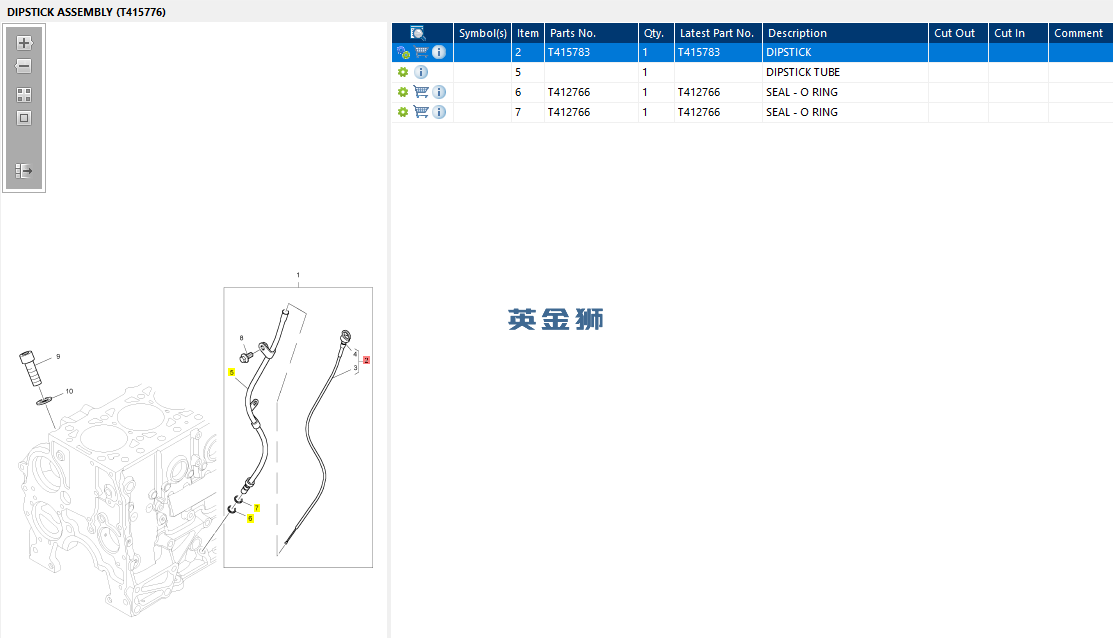Click T415783 in the Latest Part No. column

coord(698,53)
